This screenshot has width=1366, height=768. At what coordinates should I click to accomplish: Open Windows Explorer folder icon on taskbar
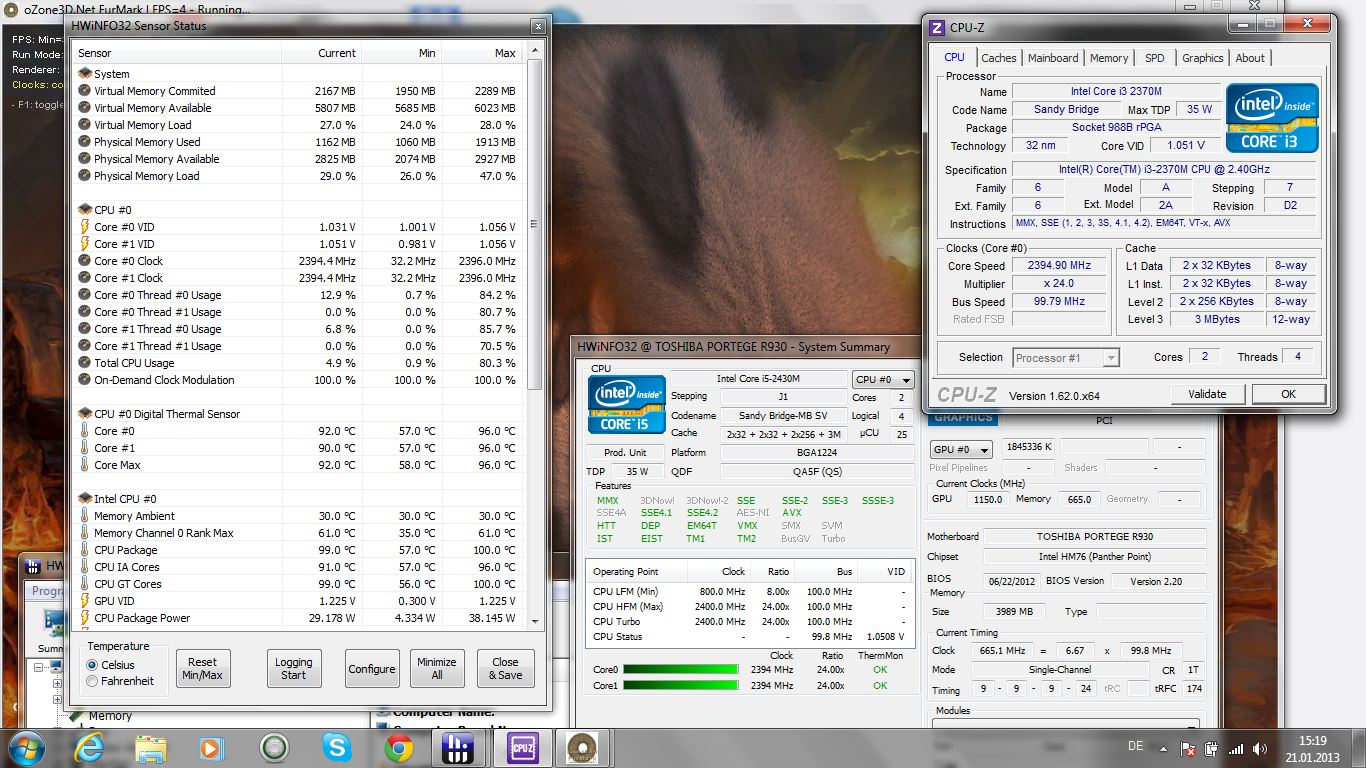[x=151, y=748]
